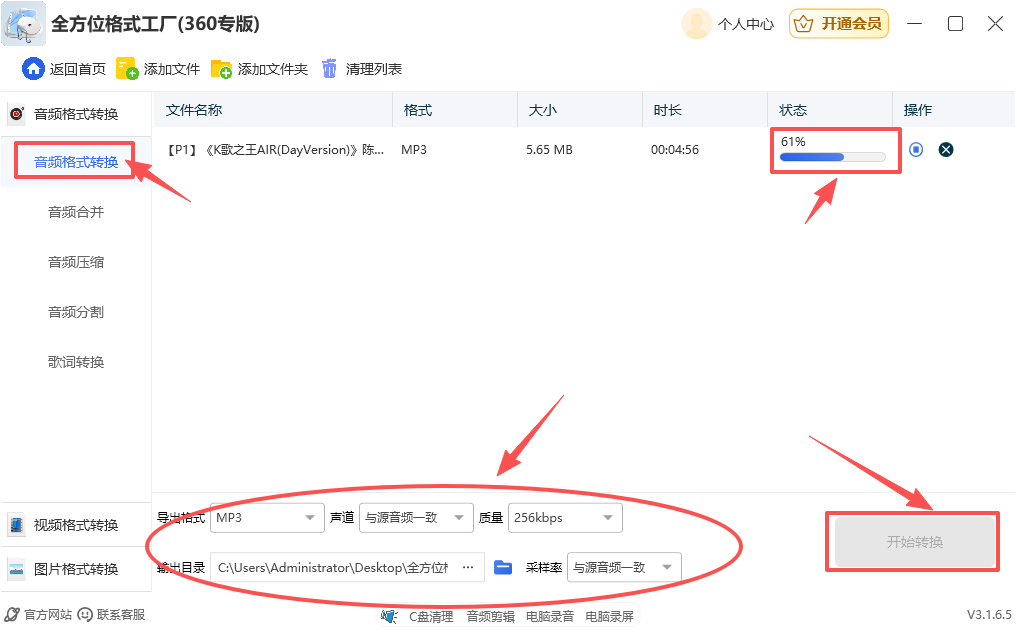
Task: Stop the conversion with the stop icon
Action: coord(916,150)
